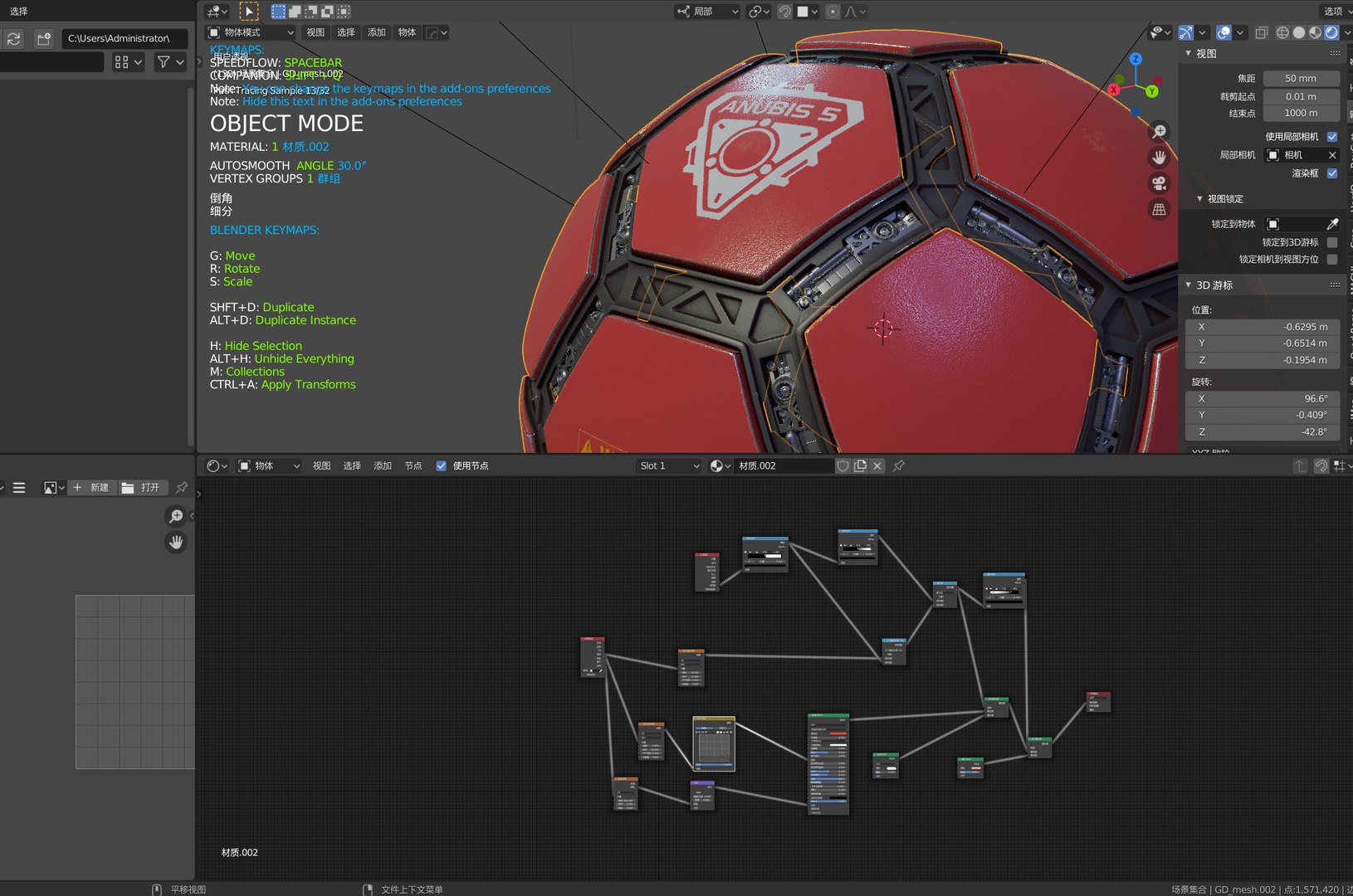Screen dimensions: 1353x896
Task: Collapse the 3D 游标 panel
Action: point(1188,285)
